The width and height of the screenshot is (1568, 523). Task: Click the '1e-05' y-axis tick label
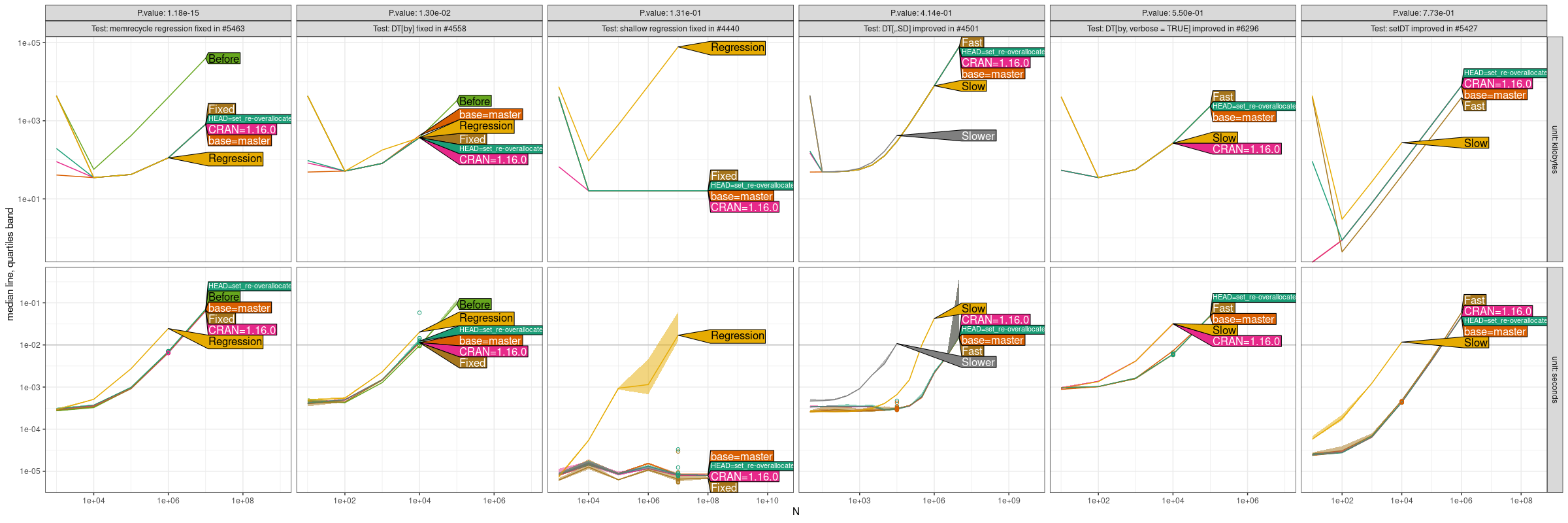29,471
